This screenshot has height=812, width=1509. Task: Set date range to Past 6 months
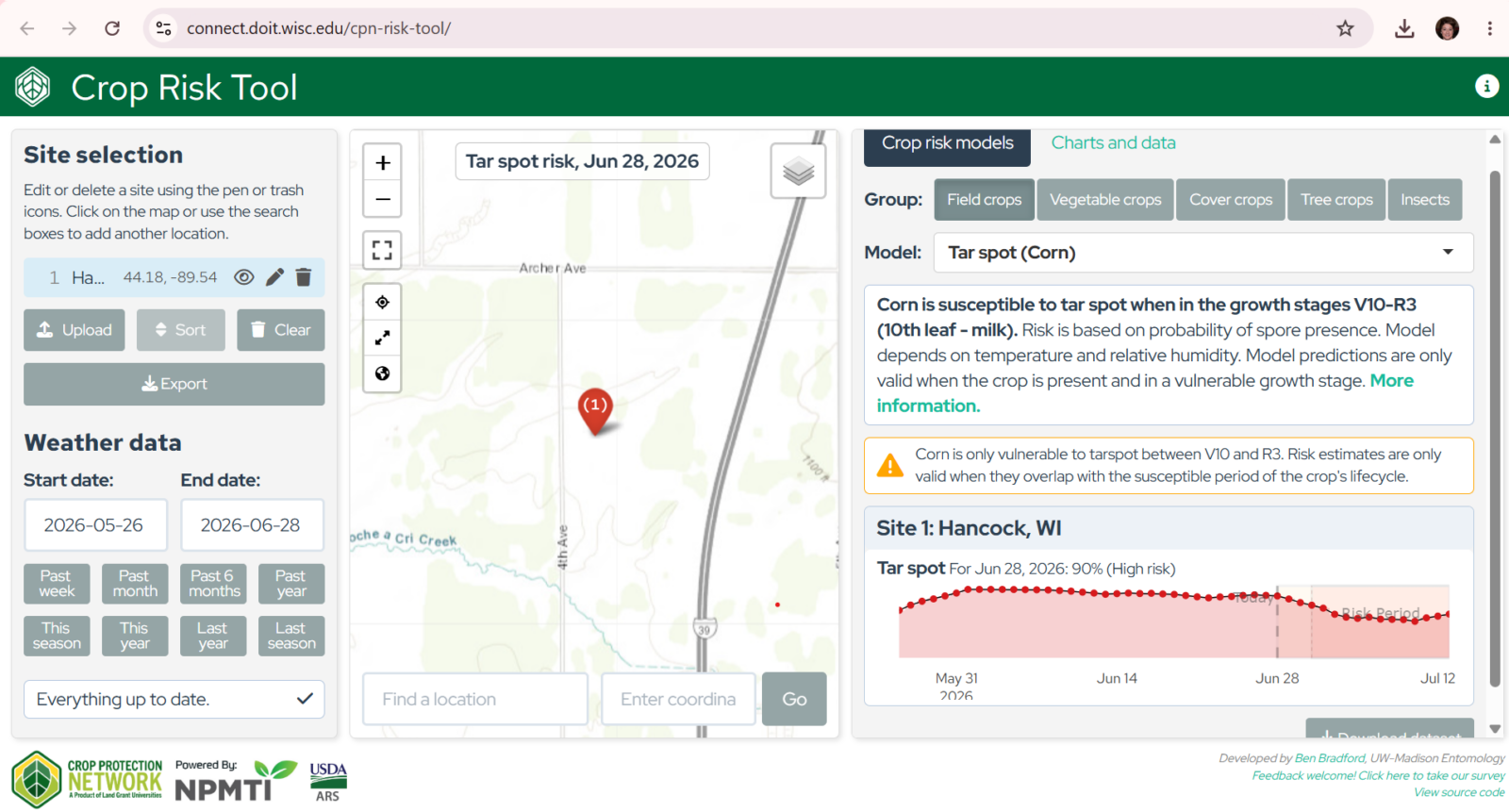coord(213,584)
